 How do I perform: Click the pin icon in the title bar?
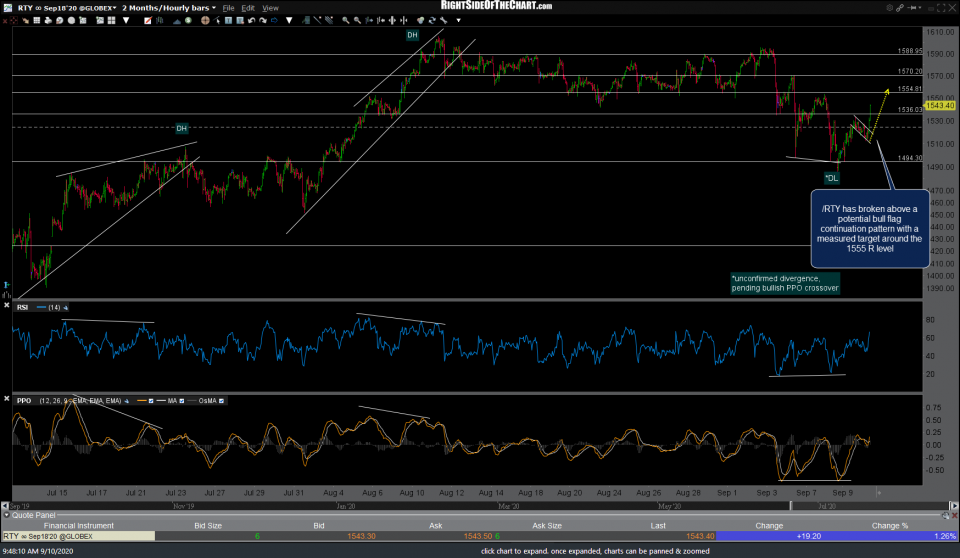pyautogui.click(x=911, y=7)
